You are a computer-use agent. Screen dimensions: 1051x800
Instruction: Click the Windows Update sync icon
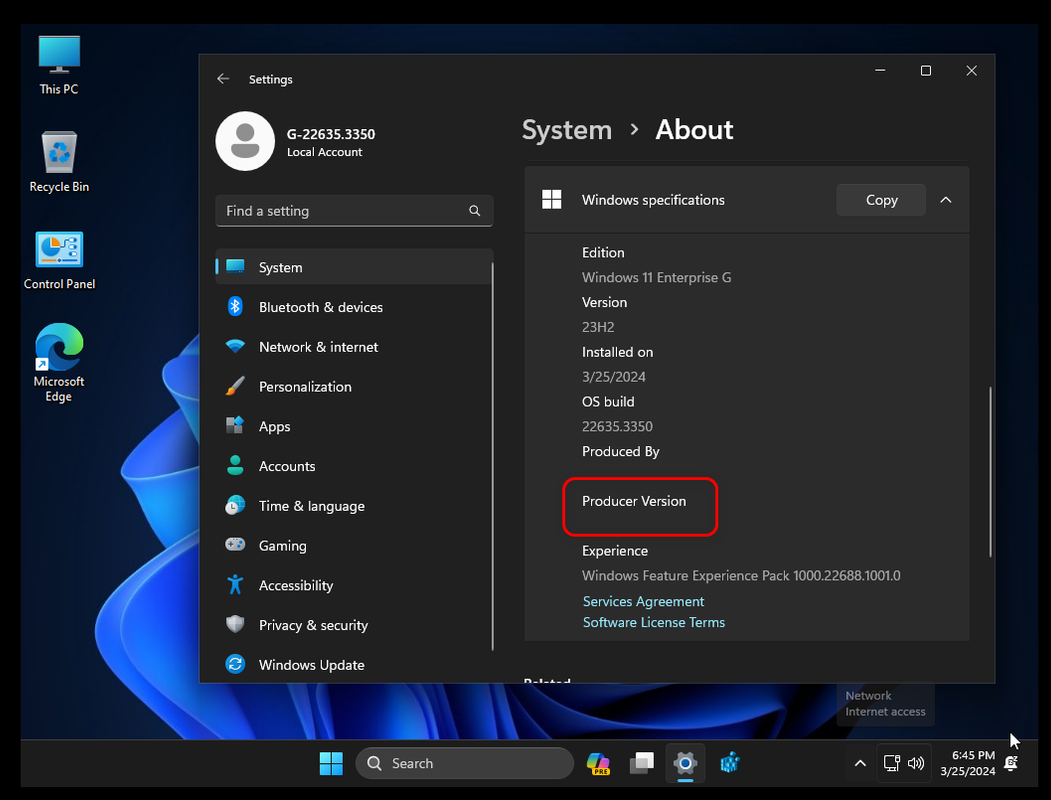tap(235, 664)
